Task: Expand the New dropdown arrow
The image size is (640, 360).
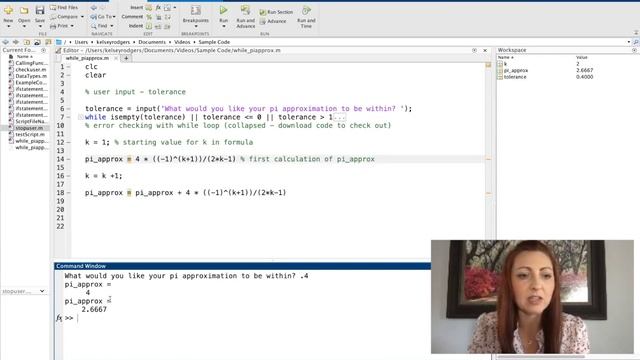Action: (8, 27)
